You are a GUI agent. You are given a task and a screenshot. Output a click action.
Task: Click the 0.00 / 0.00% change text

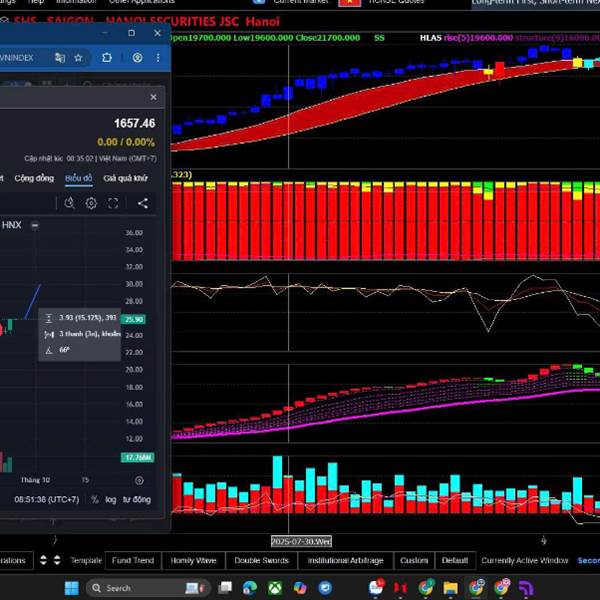126,142
